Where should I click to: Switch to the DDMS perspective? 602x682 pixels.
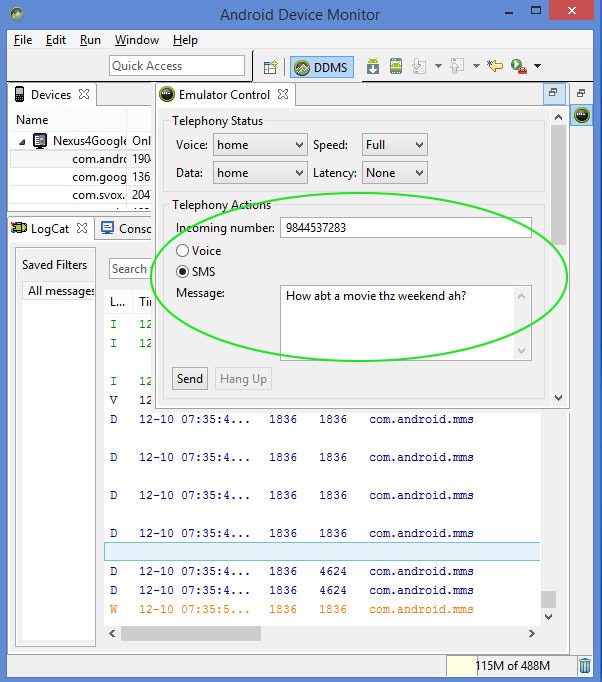pos(322,67)
